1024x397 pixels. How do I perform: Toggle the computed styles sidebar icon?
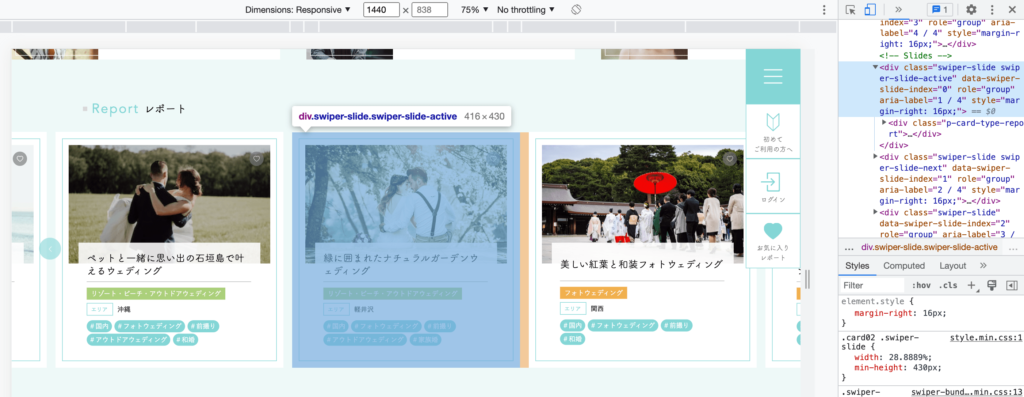point(1012,285)
